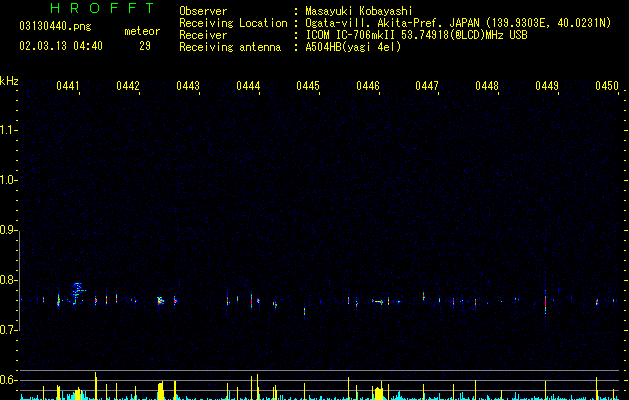Screen dimensions: 629x400
Task: Click the long red echo line at 0449
Action: (x=546, y=302)
